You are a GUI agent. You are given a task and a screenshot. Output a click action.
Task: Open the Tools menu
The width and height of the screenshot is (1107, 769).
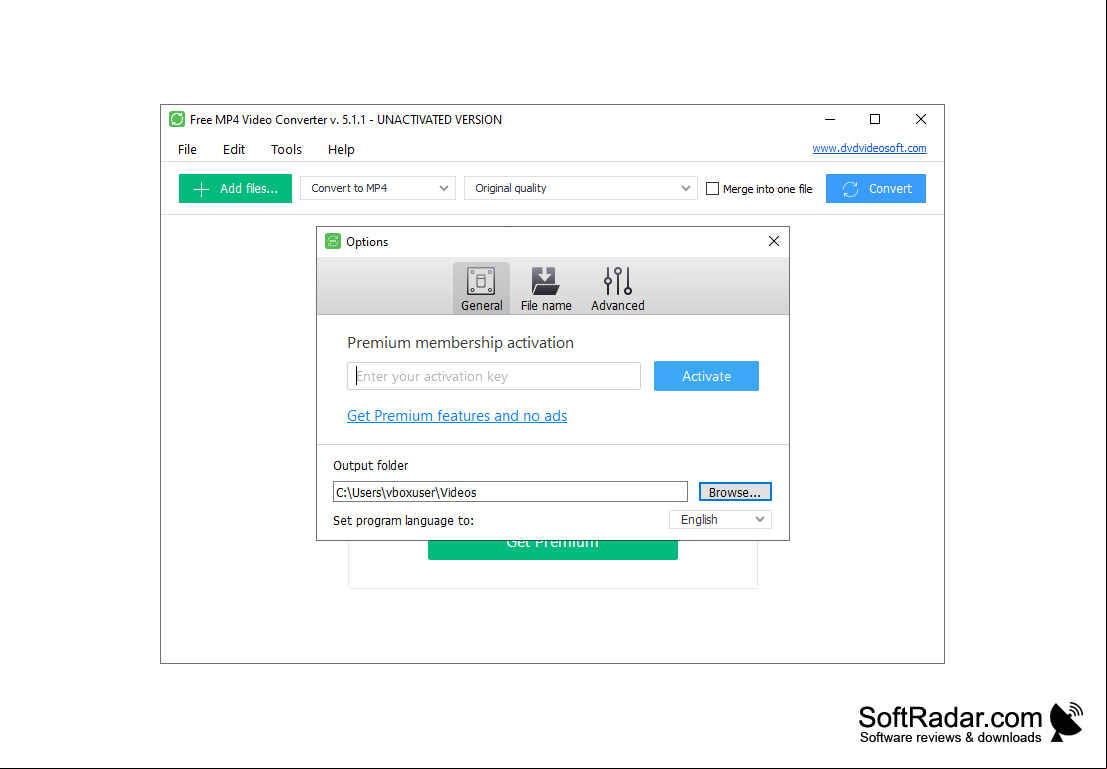(x=286, y=150)
